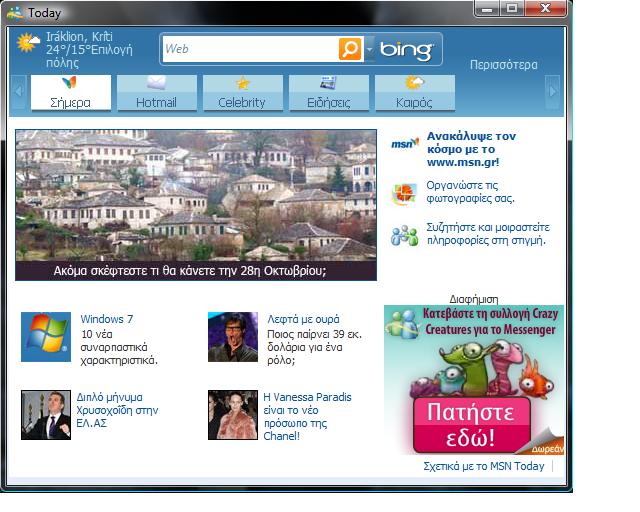Minimize the Today window
This screenshot has width=640, height=512.
(x=487, y=9)
